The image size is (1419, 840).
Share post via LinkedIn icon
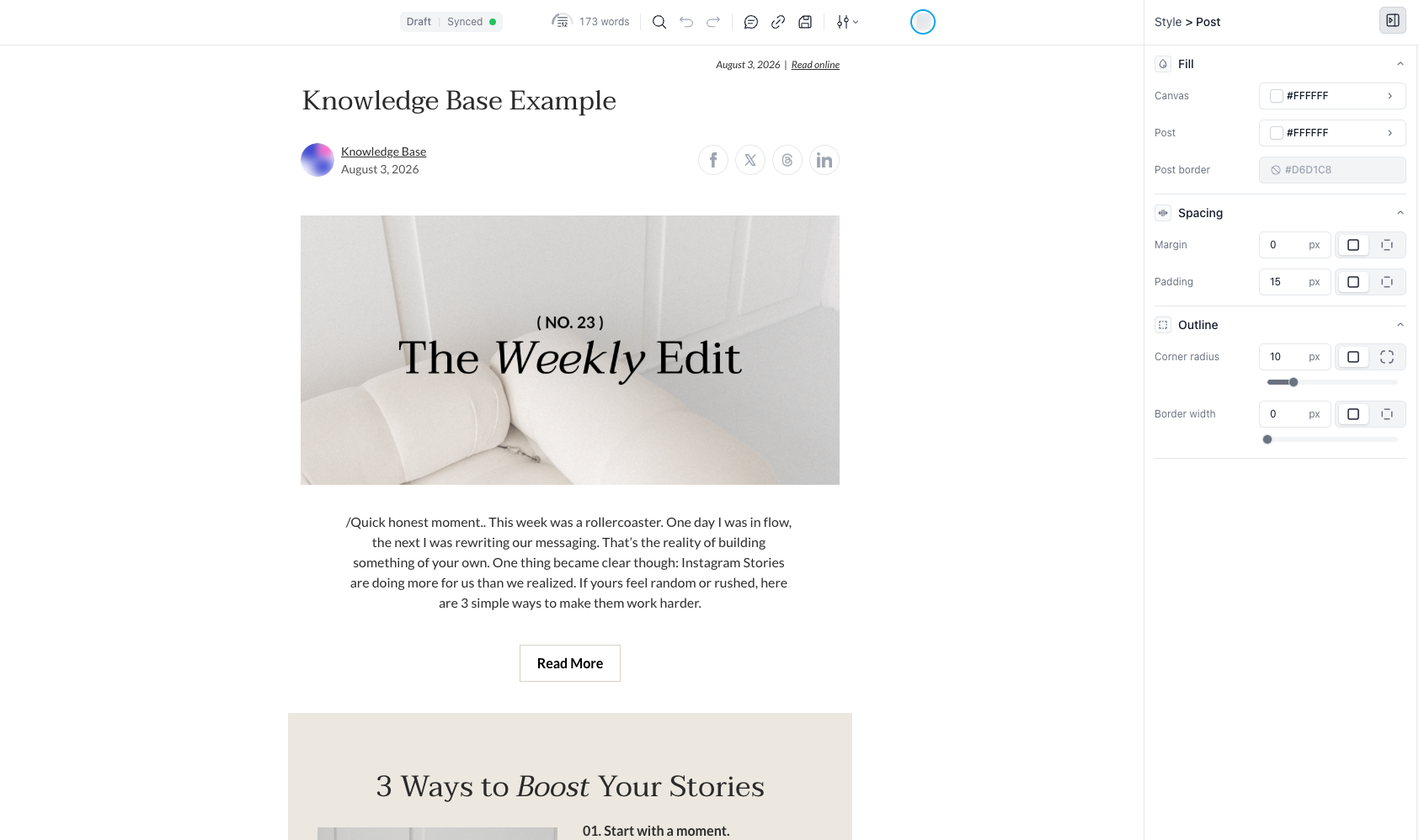[x=824, y=160]
